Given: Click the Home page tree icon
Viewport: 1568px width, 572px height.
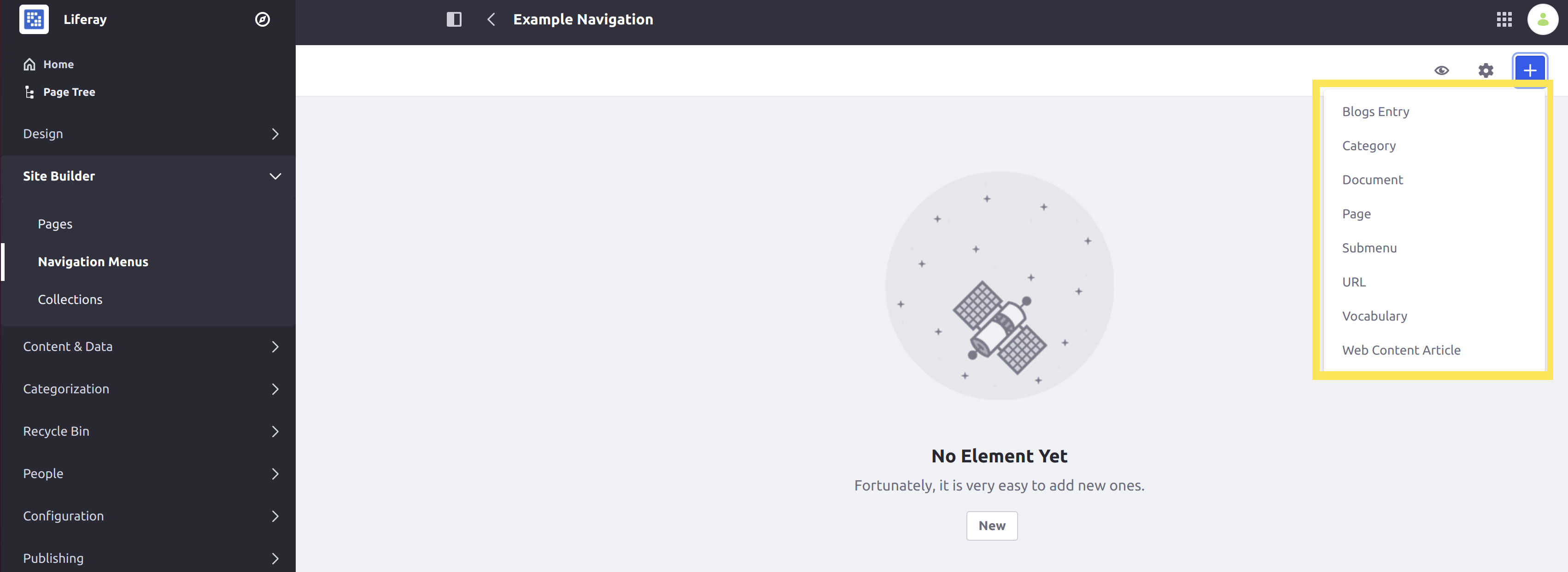Looking at the screenshot, I should 29,64.
